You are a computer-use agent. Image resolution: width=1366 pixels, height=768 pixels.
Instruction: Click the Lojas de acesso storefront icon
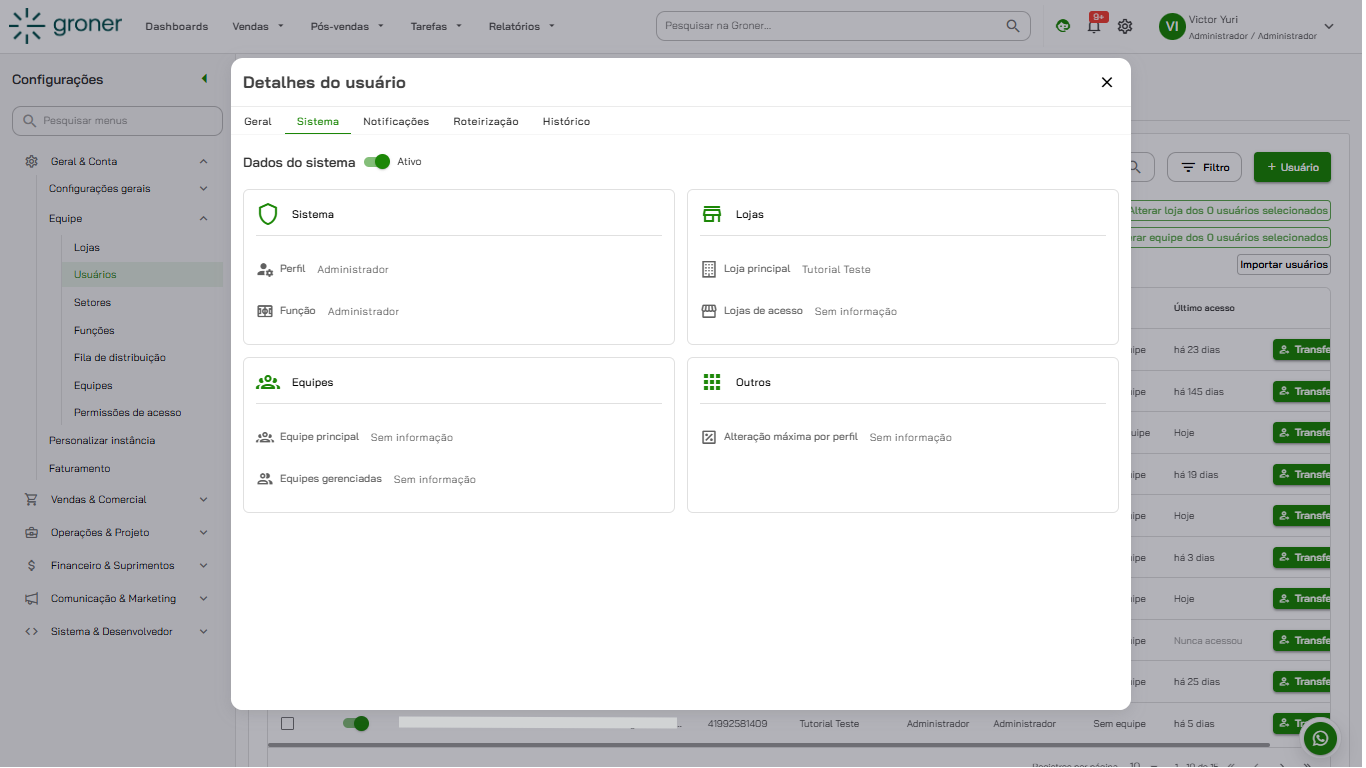[x=709, y=311]
